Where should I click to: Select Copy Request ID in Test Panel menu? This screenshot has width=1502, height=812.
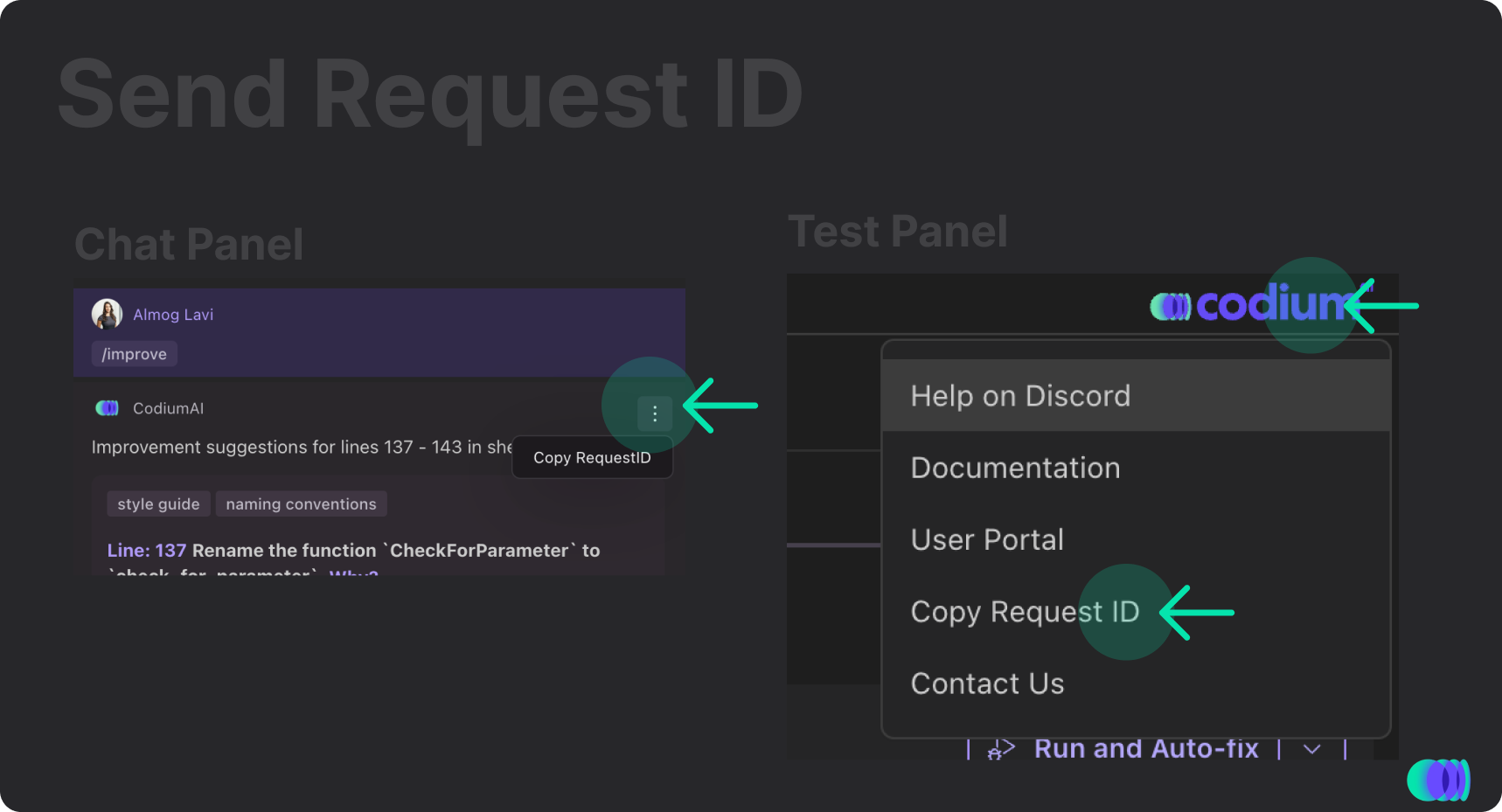(x=1136, y=612)
